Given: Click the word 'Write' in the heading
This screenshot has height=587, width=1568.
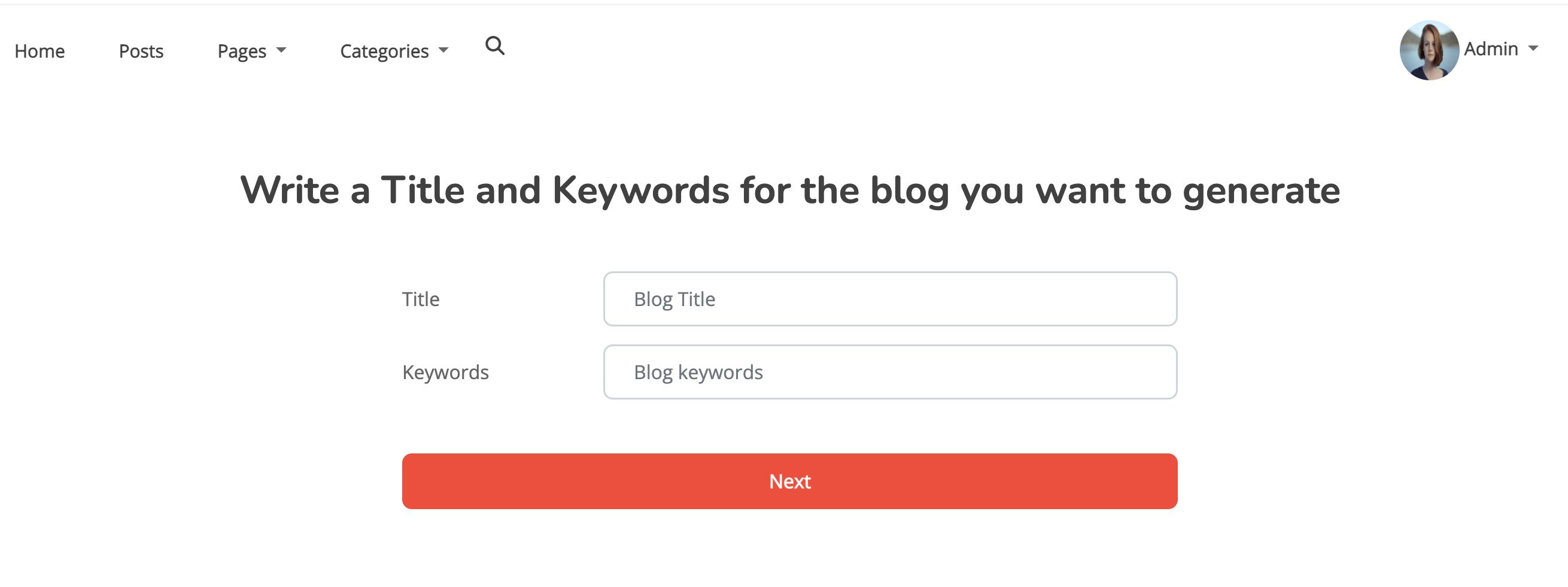Looking at the screenshot, I should tap(289, 190).
